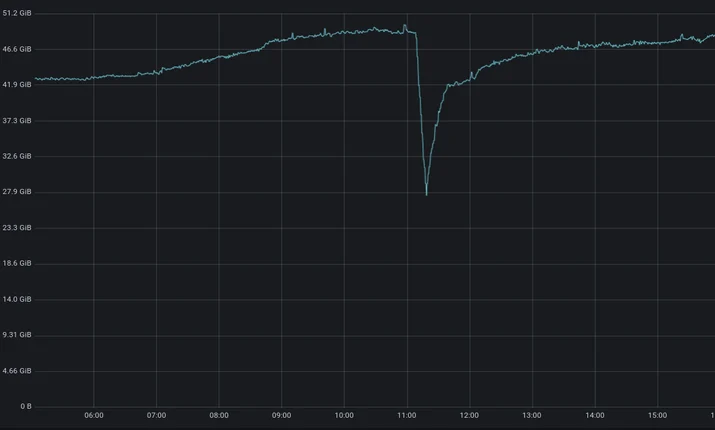Click the 13:00 time axis label
Image resolution: width=715 pixels, height=430 pixels.
point(532,415)
